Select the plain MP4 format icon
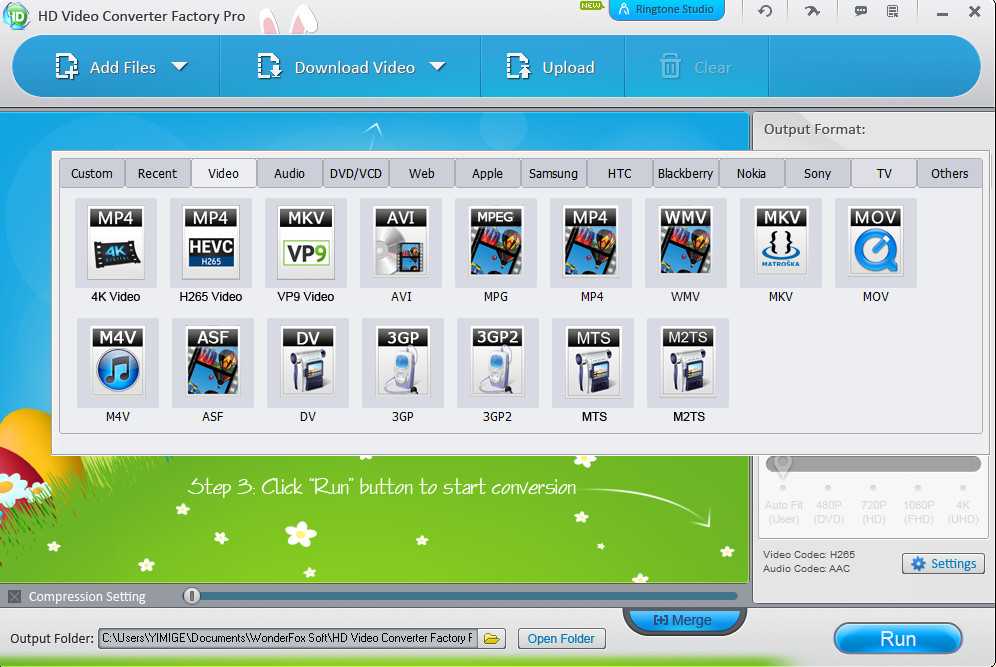 click(x=591, y=243)
